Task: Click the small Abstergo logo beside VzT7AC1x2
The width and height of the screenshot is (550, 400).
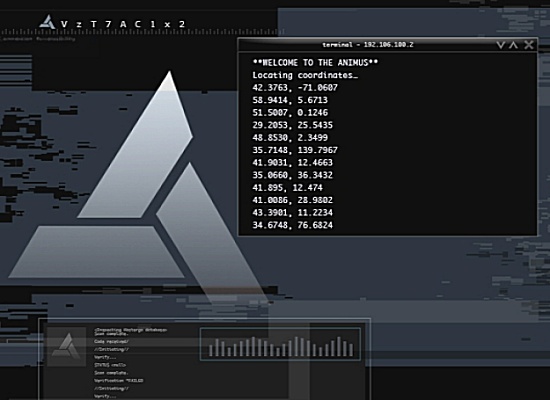Action: pos(47,22)
